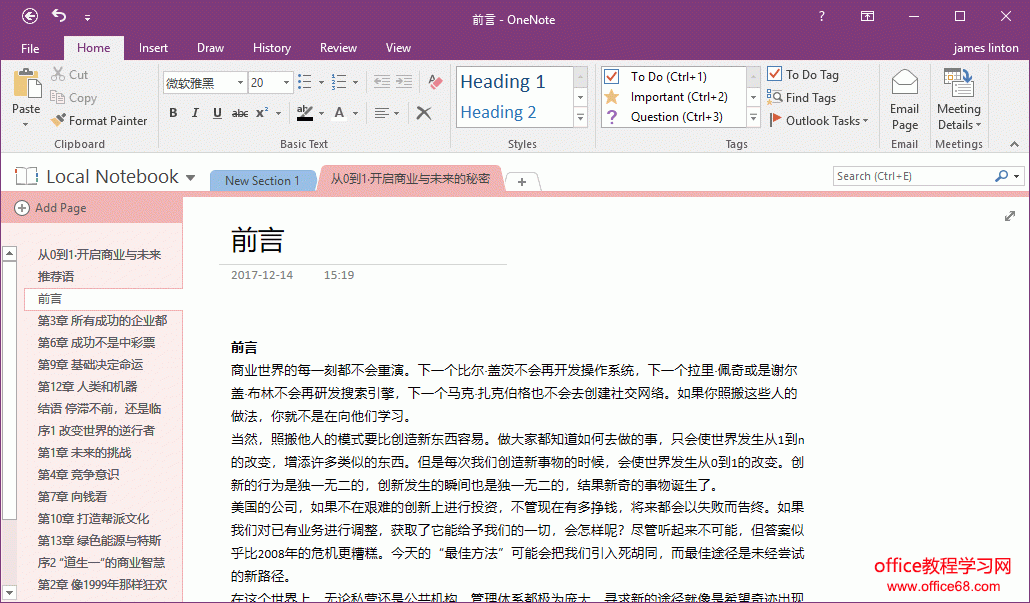Click the Format Painter brush icon

click(x=59, y=121)
